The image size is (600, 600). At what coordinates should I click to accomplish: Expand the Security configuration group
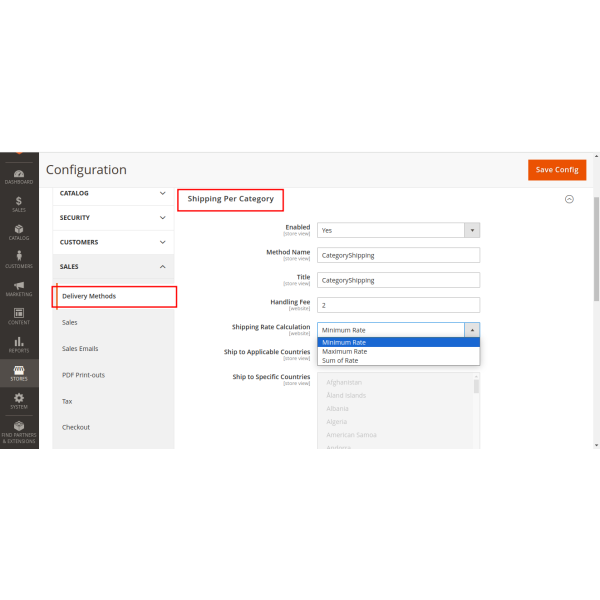click(x=113, y=217)
